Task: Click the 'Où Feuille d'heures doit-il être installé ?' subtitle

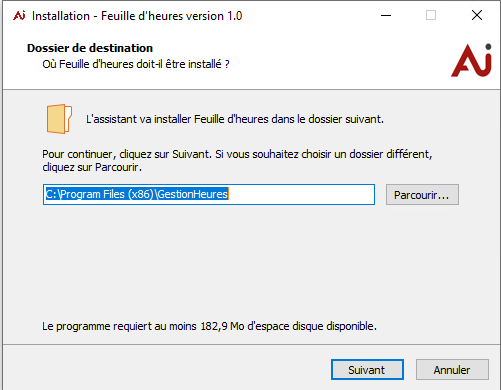Action: click(x=136, y=64)
